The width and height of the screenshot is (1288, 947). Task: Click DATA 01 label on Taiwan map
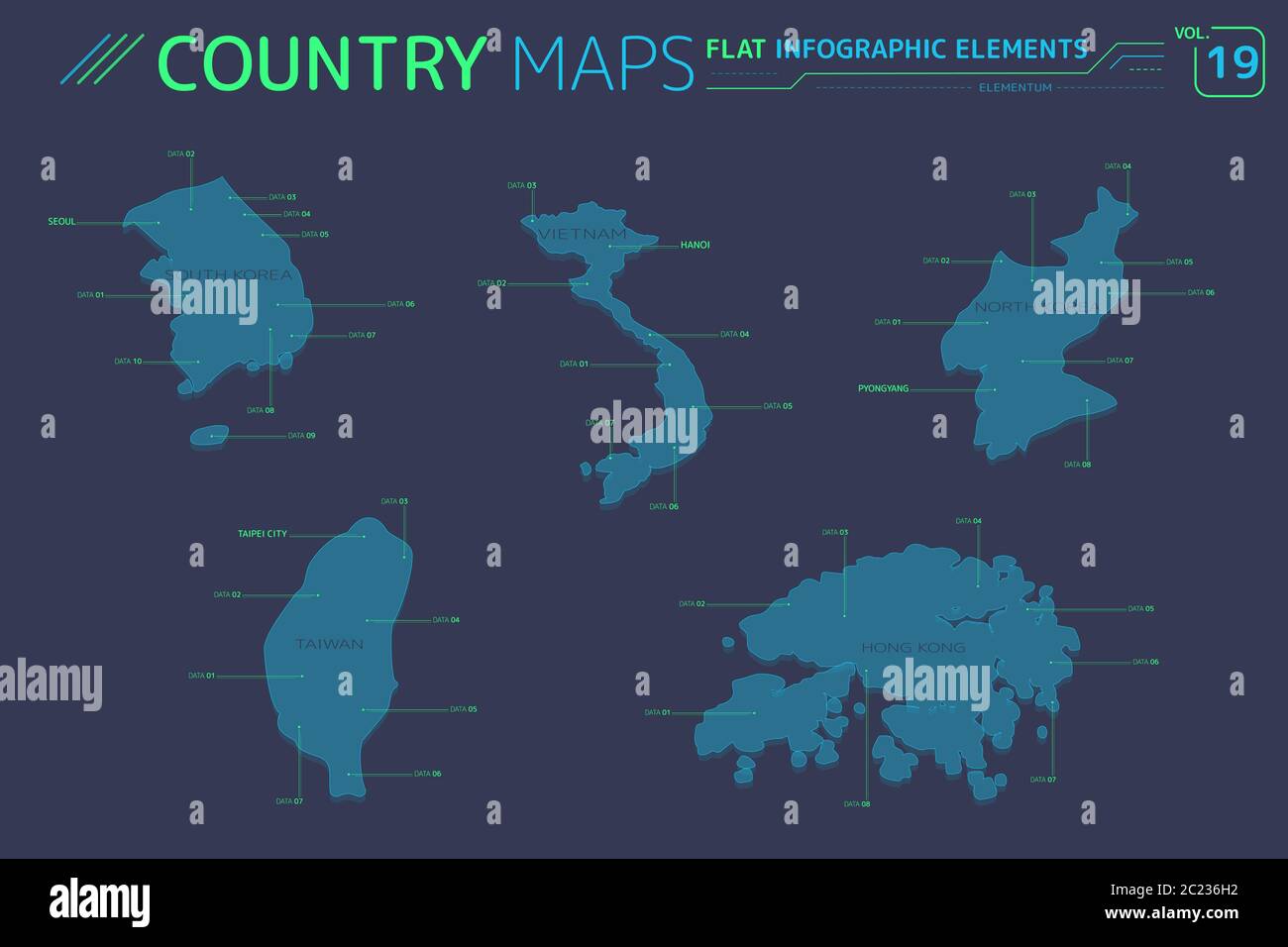202,677
